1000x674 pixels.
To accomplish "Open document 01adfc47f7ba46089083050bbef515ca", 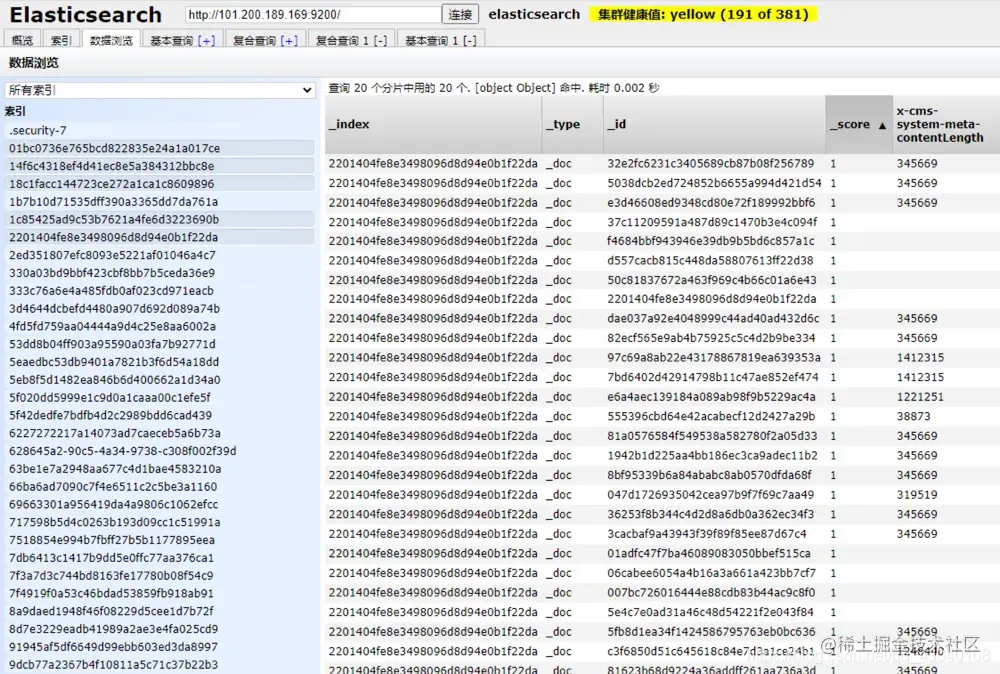I will 709,553.
